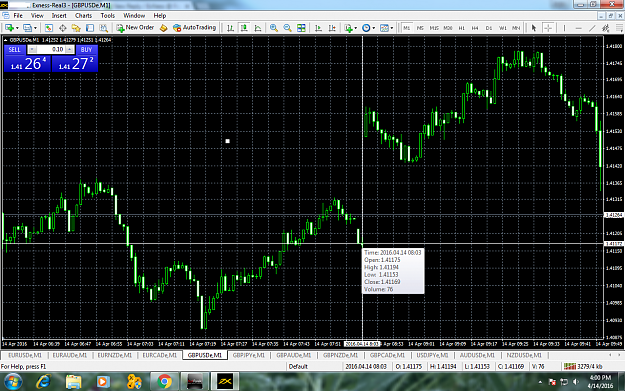
Task: Open the File menu
Action: click(x=18, y=16)
